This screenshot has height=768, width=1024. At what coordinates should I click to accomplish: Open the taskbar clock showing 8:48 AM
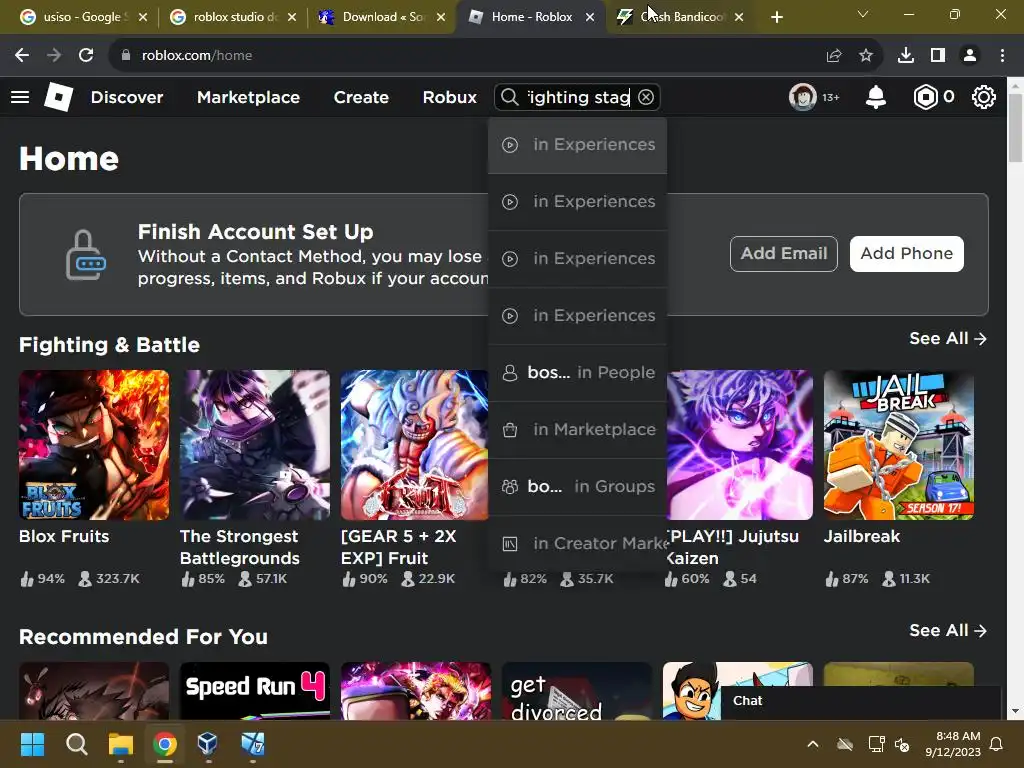953,744
